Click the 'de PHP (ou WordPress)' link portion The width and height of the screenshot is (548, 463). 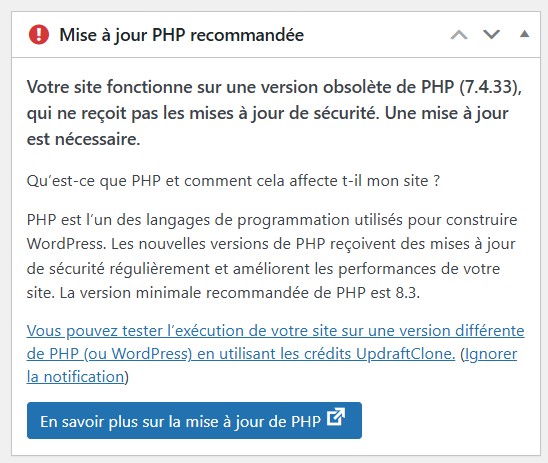[109, 354]
